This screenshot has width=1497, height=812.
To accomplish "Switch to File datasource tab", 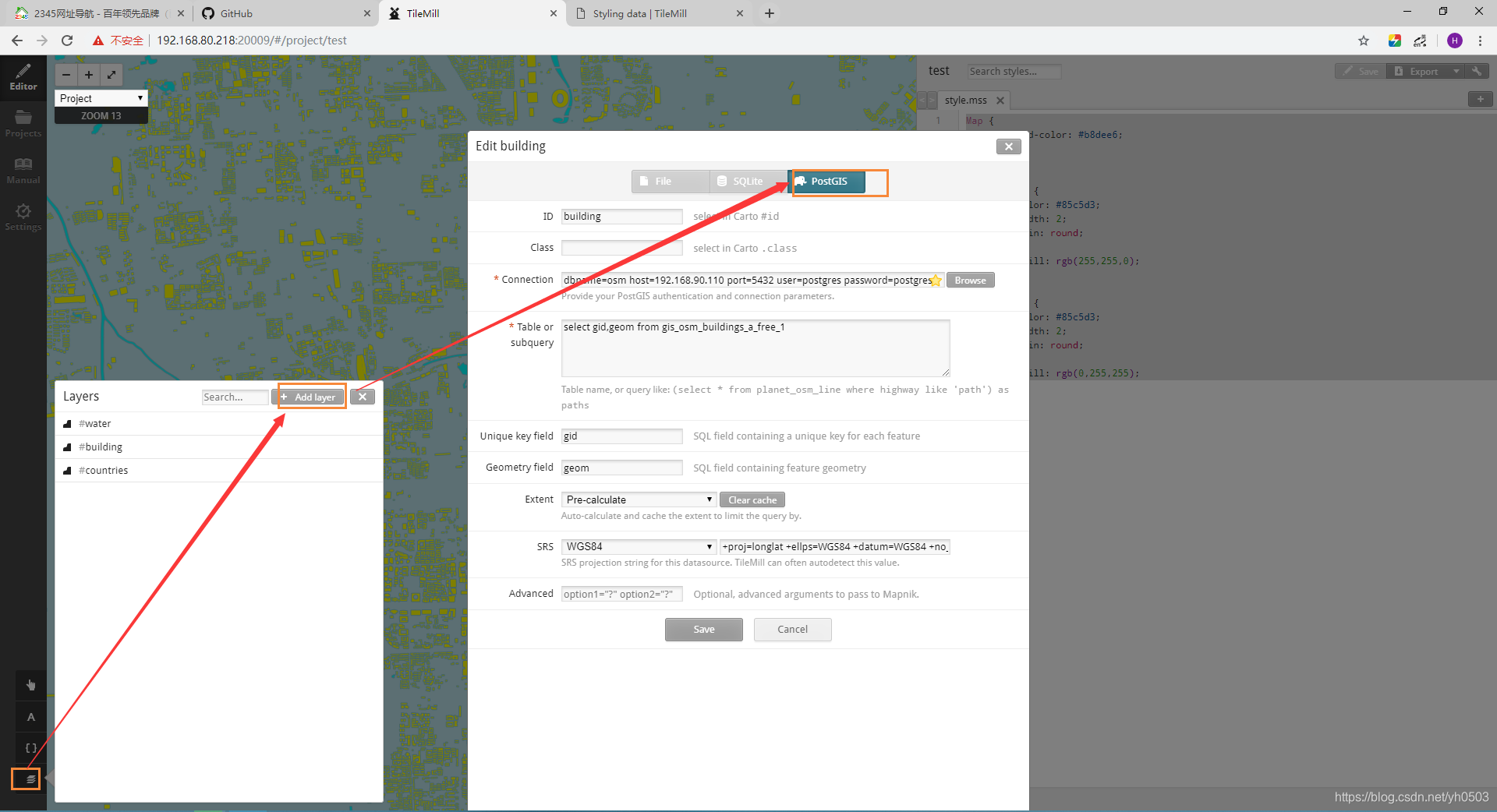I will click(x=671, y=182).
